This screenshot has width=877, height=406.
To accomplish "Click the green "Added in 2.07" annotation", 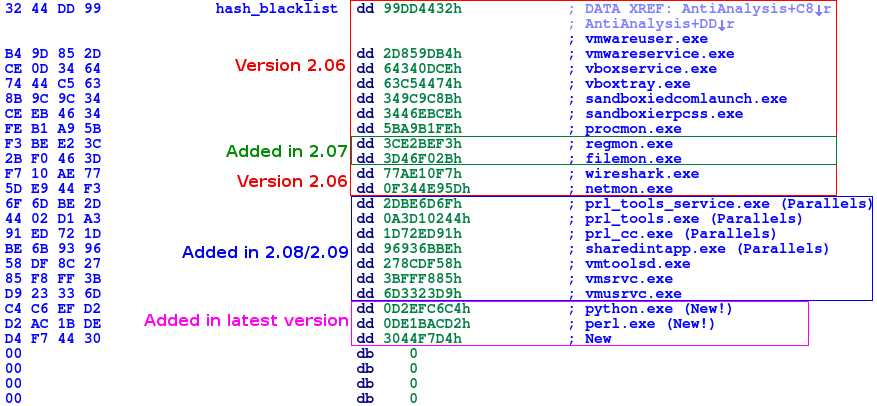I will point(286,152).
